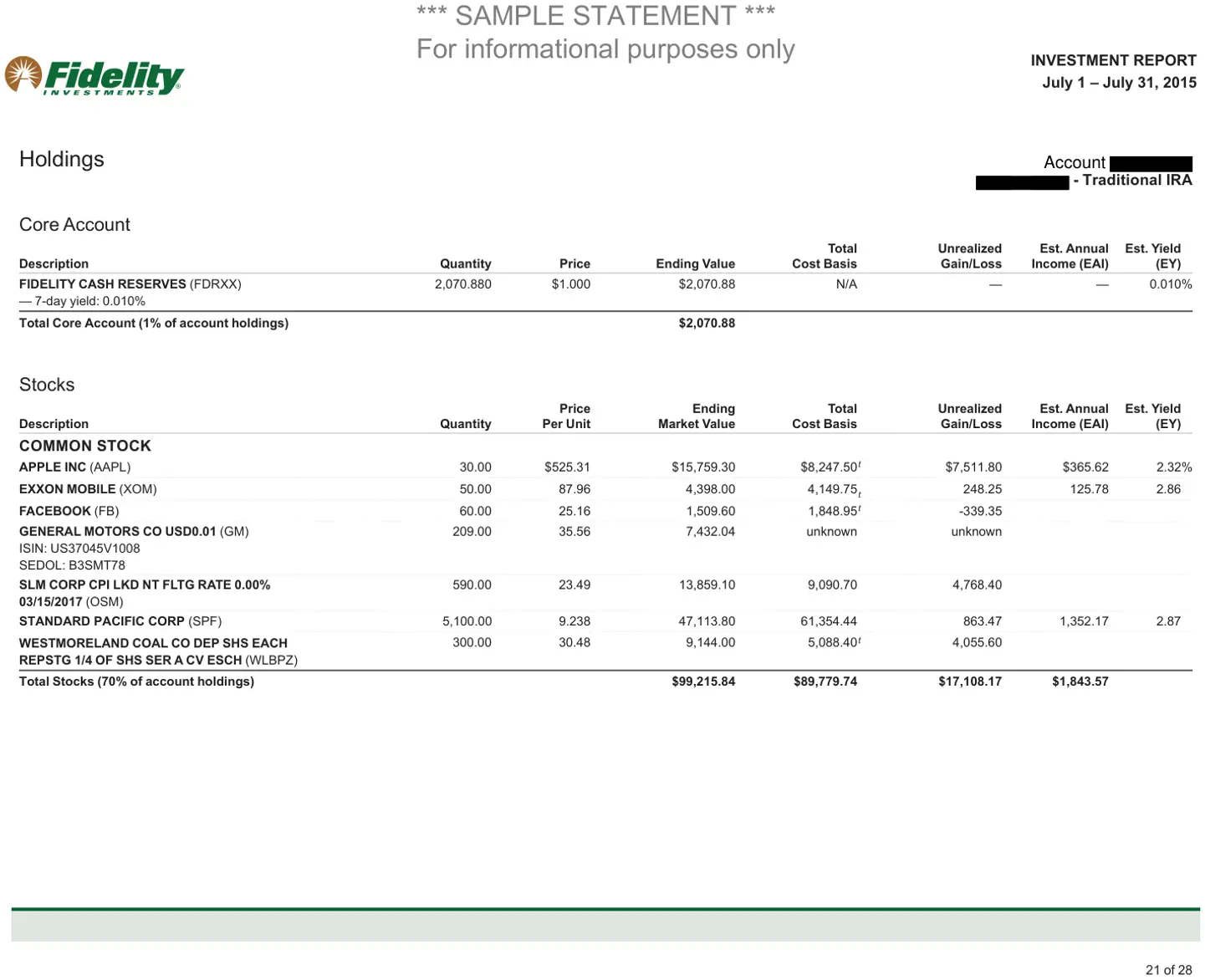
Task: Click the EXXON MOBILE (XOM) holding
Action: 88,489
